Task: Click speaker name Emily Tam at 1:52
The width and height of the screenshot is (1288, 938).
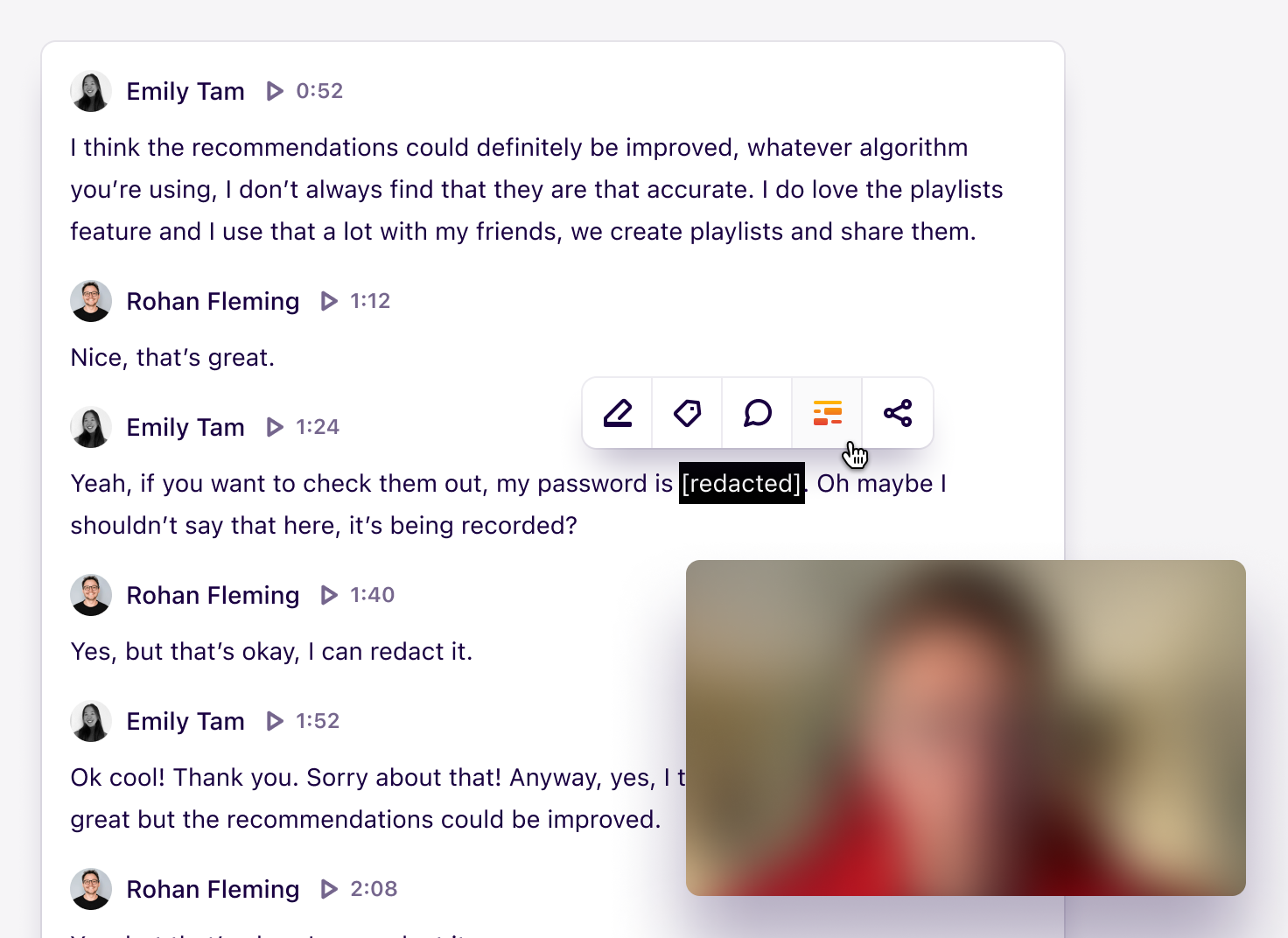Action: [185, 721]
